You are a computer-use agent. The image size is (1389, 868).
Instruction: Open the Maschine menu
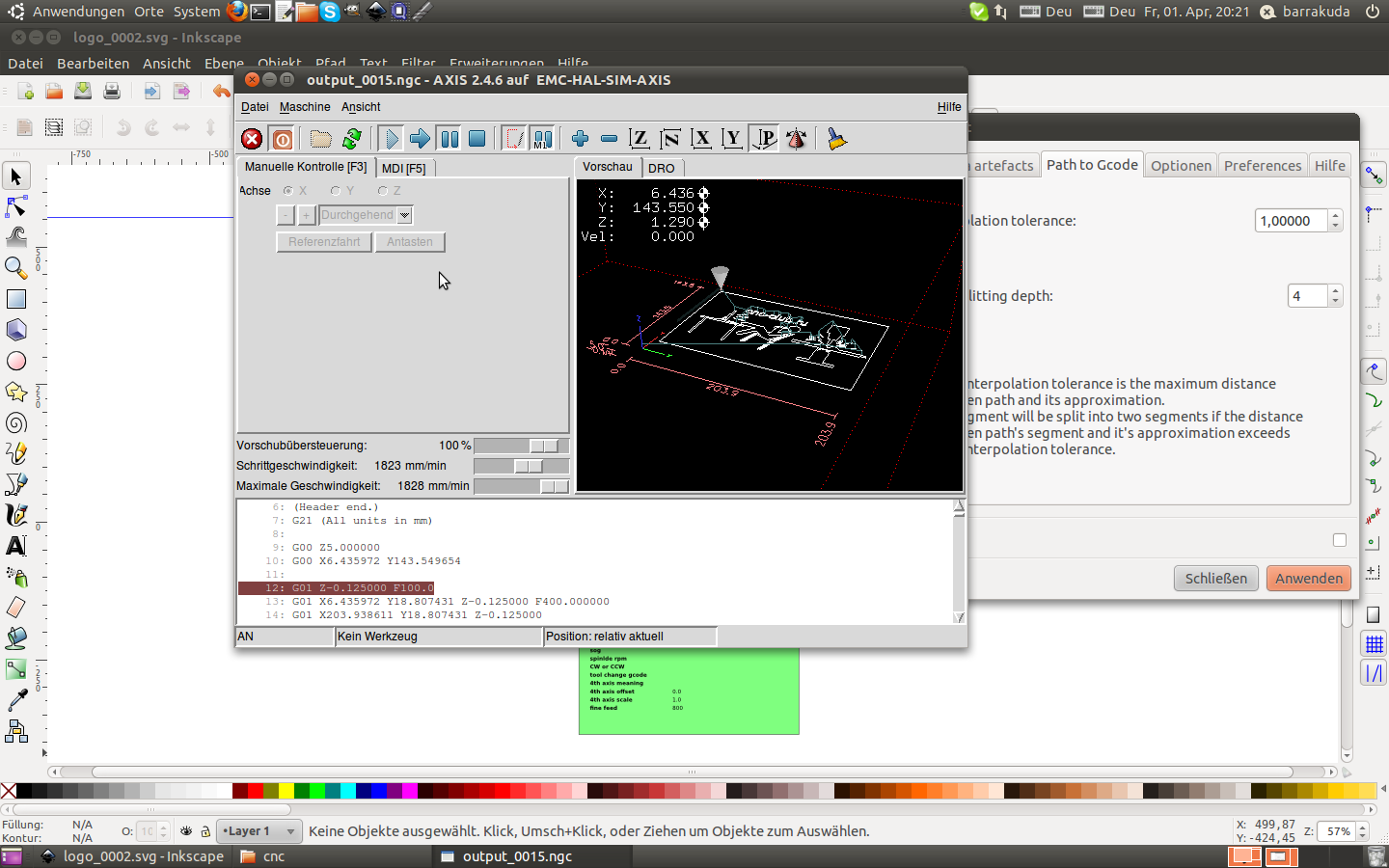coord(305,107)
